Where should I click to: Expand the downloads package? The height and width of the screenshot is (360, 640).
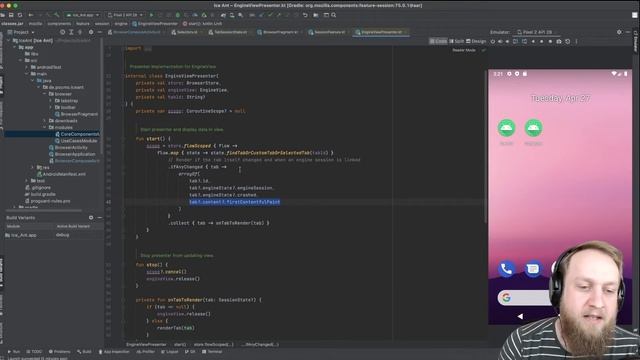click(44, 121)
